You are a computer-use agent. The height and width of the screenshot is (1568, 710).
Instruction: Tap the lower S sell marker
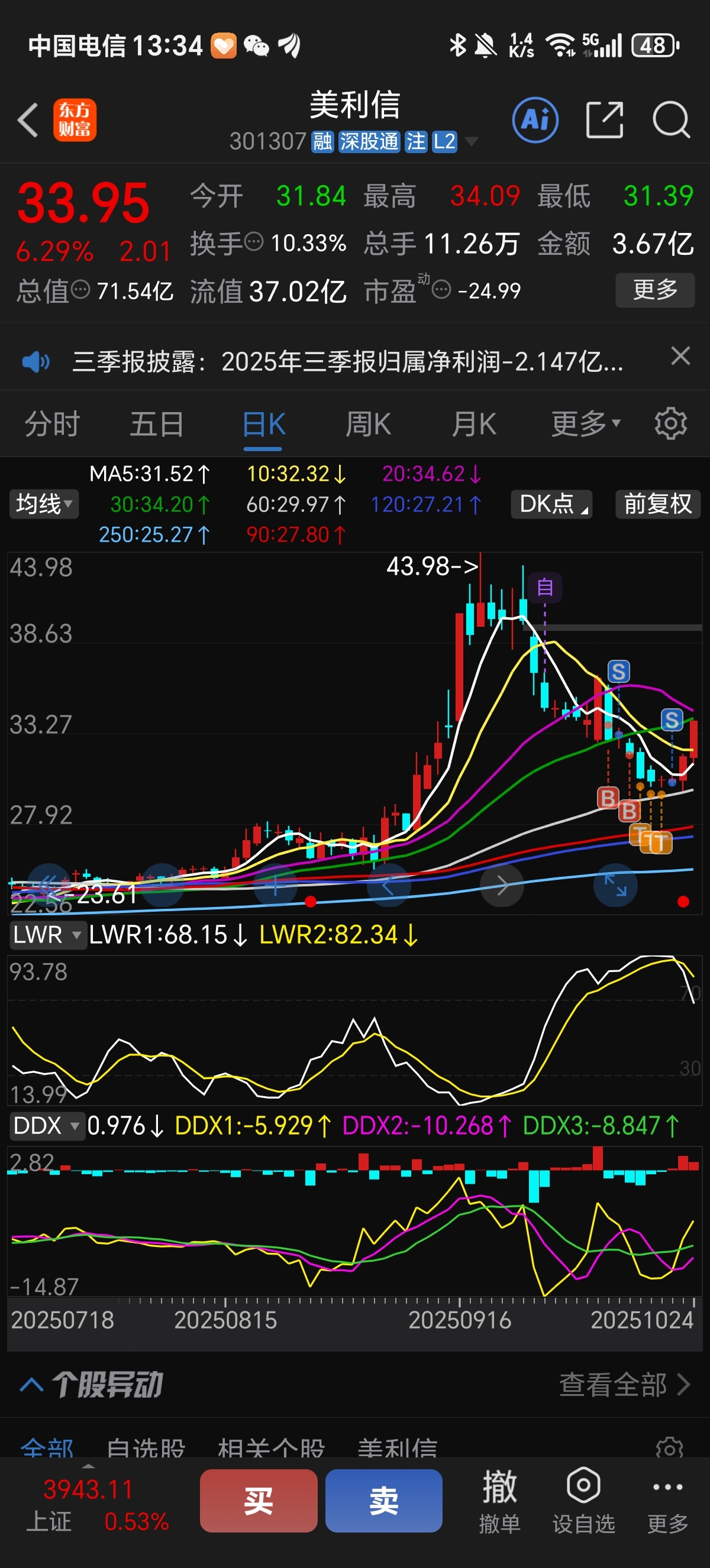(672, 720)
